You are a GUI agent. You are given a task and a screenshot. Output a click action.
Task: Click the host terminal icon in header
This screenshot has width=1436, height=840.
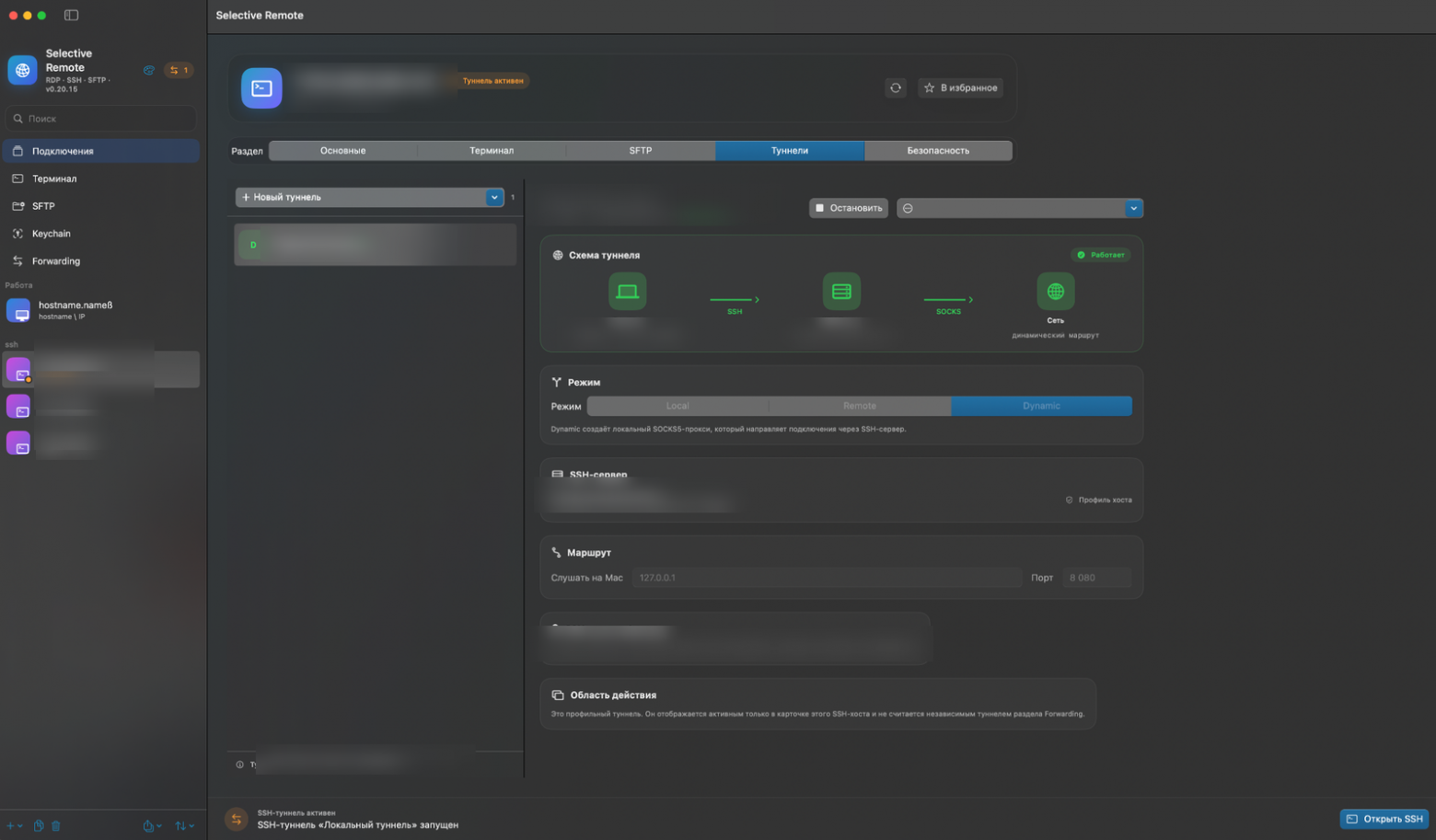pyautogui.click(x=261, y=88)
